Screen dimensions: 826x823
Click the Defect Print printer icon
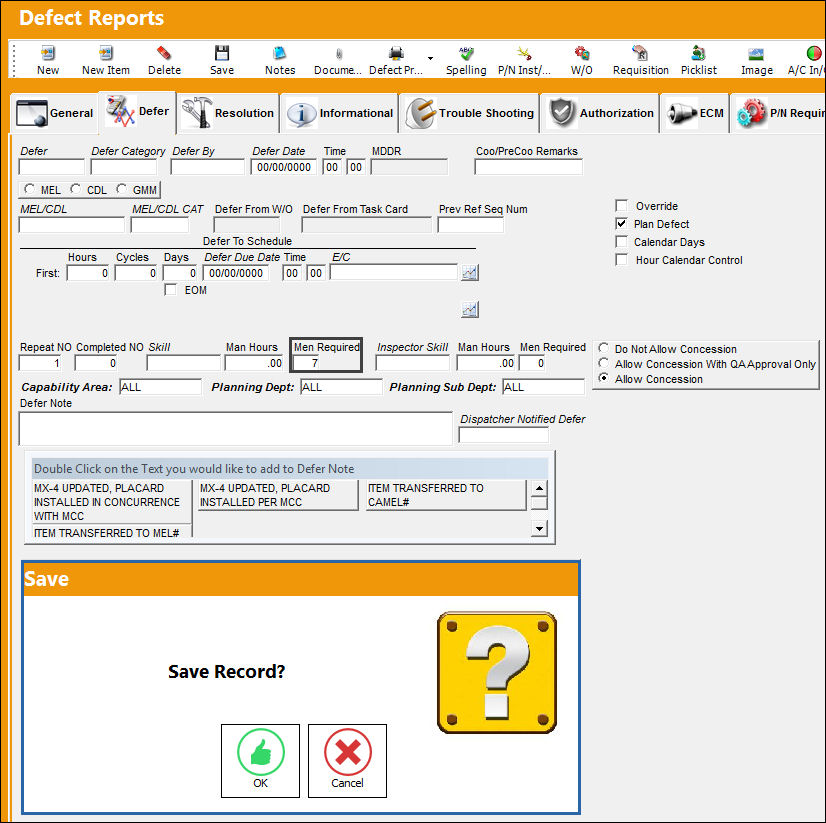point(396,53)
